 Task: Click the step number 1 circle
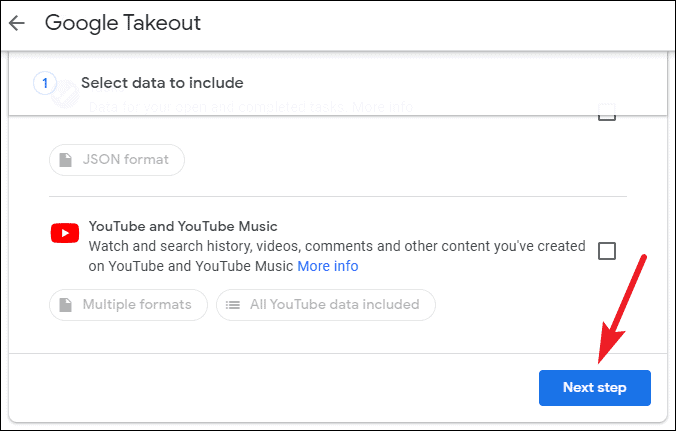(x=45, y=83)
